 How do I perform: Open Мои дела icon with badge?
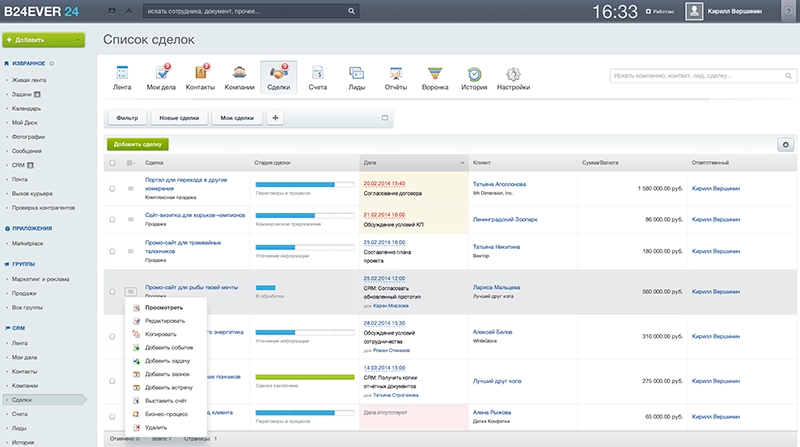tap(161, 77)
